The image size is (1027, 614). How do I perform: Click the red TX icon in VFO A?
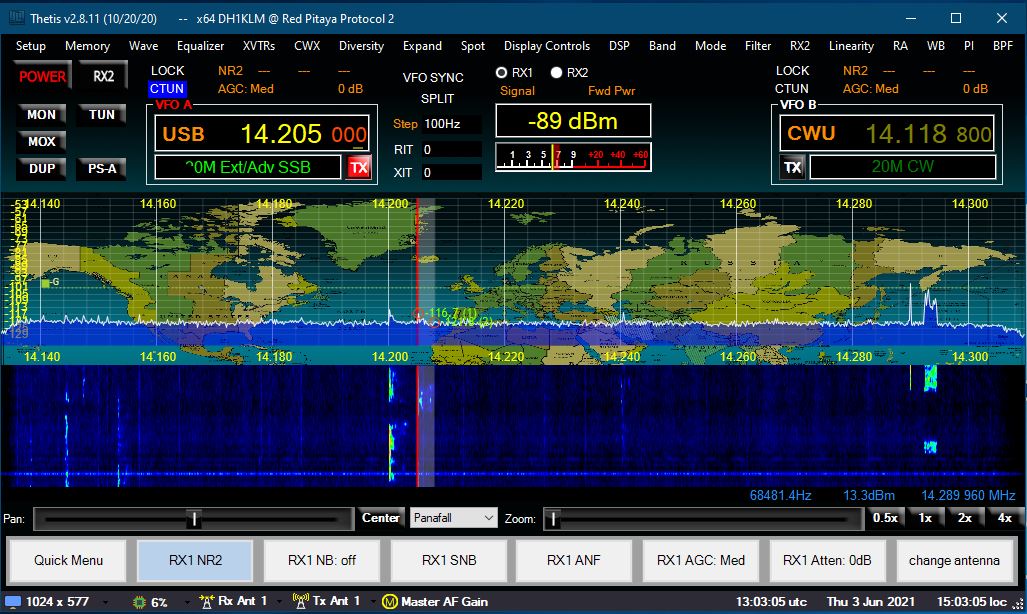358,168
